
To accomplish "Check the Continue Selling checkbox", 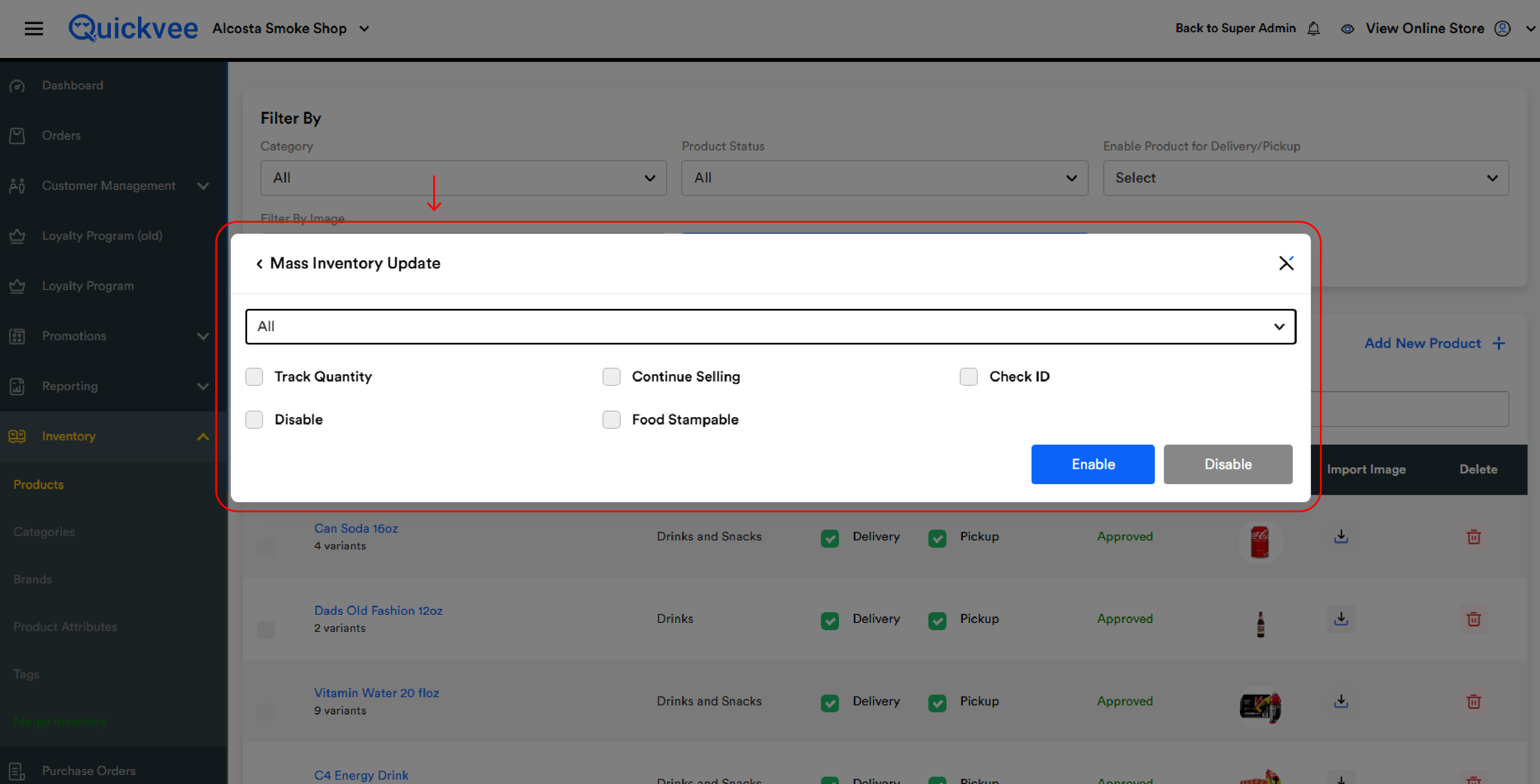I will tap(611, 376).
